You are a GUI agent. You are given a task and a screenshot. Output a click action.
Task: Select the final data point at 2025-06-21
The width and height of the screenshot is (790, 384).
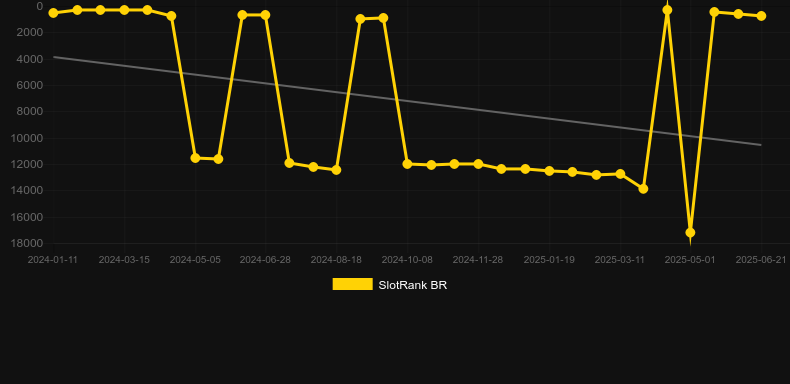point(761,16)
